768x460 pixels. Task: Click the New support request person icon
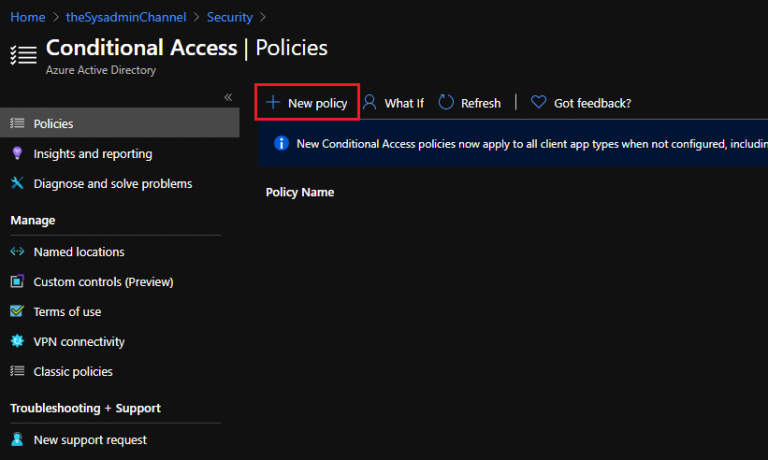coord(17,439)
